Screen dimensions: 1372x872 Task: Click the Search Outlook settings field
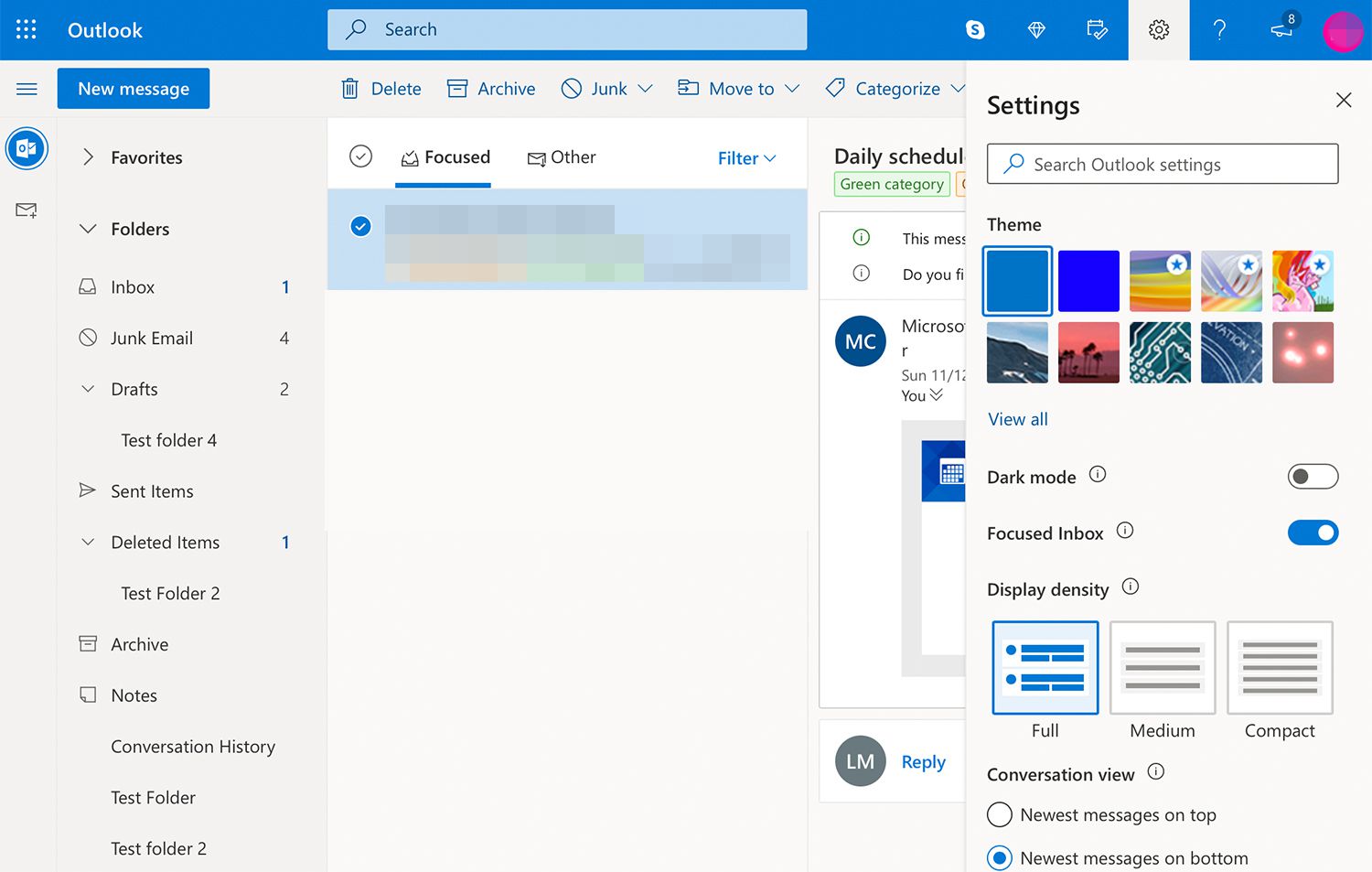[1163, 164]
